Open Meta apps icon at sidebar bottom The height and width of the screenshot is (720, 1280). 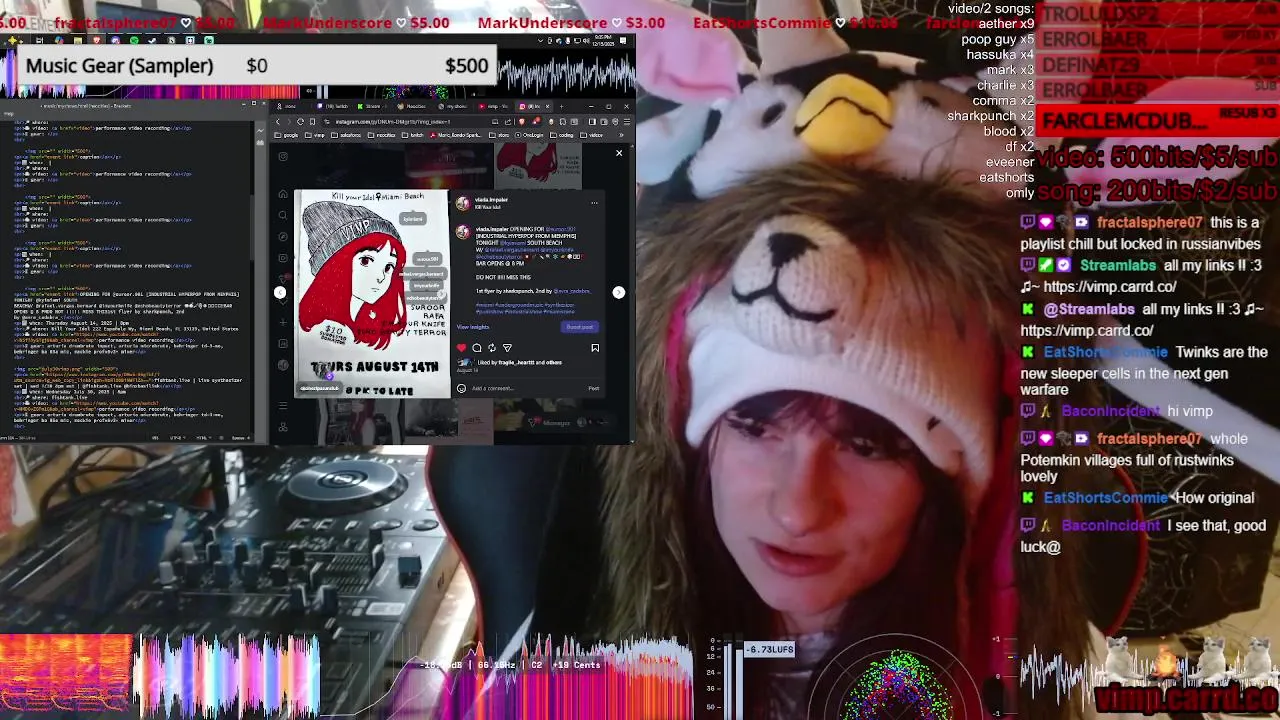point(283,427)
